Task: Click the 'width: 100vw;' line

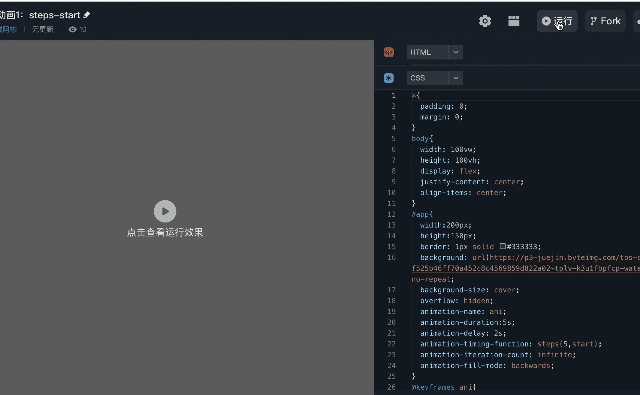Action: (448, 149)
